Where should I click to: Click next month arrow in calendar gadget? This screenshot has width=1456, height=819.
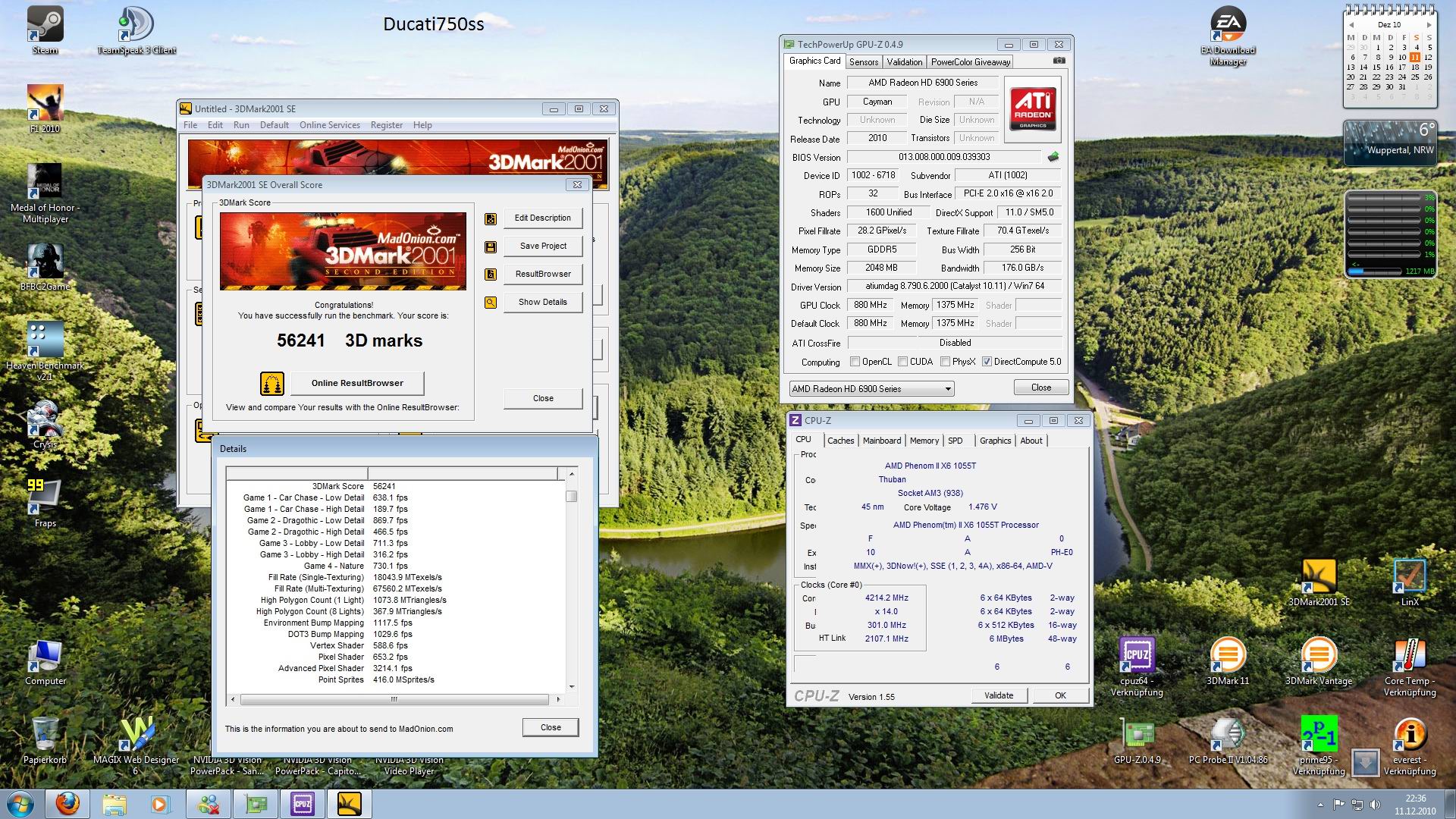click(1429, 25)
